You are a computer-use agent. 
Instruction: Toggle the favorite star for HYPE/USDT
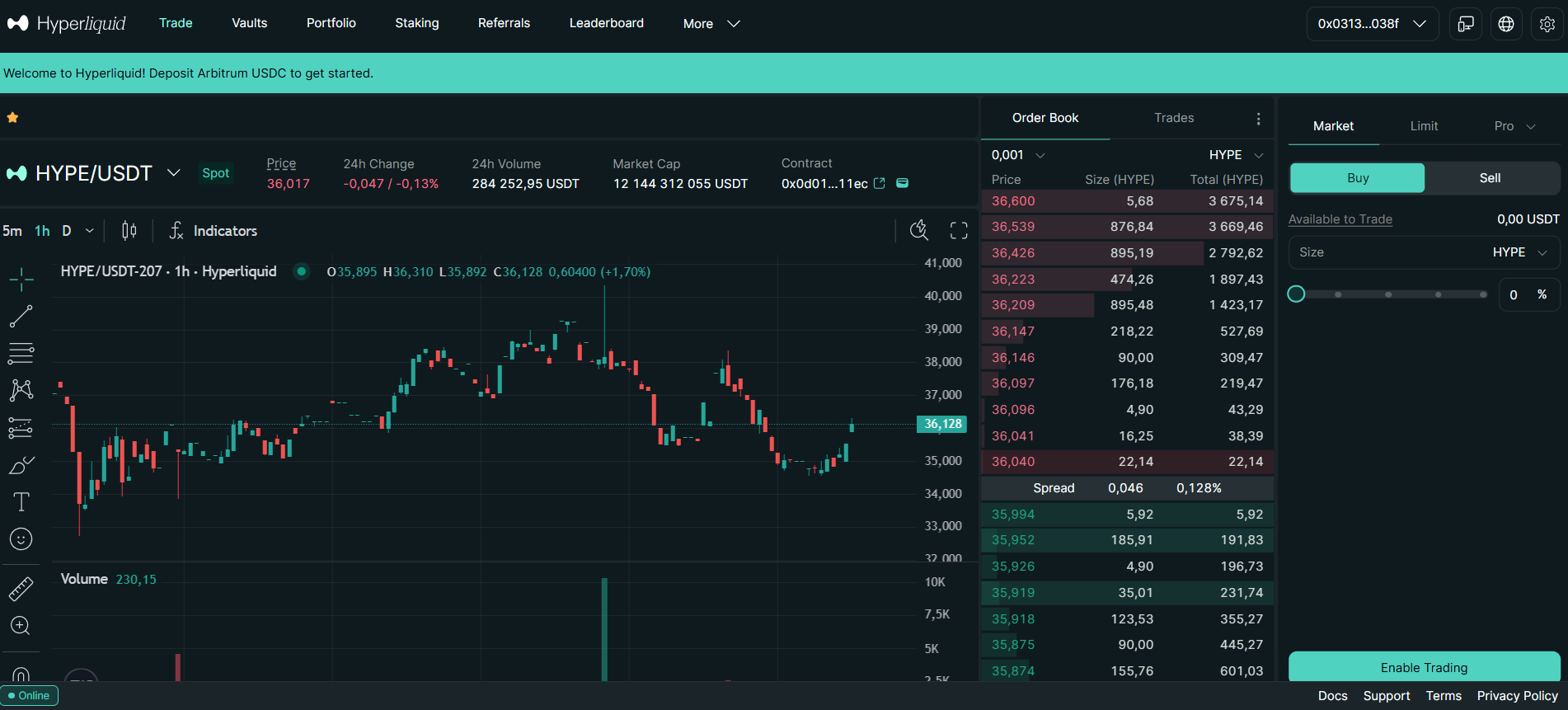(12, 118)
